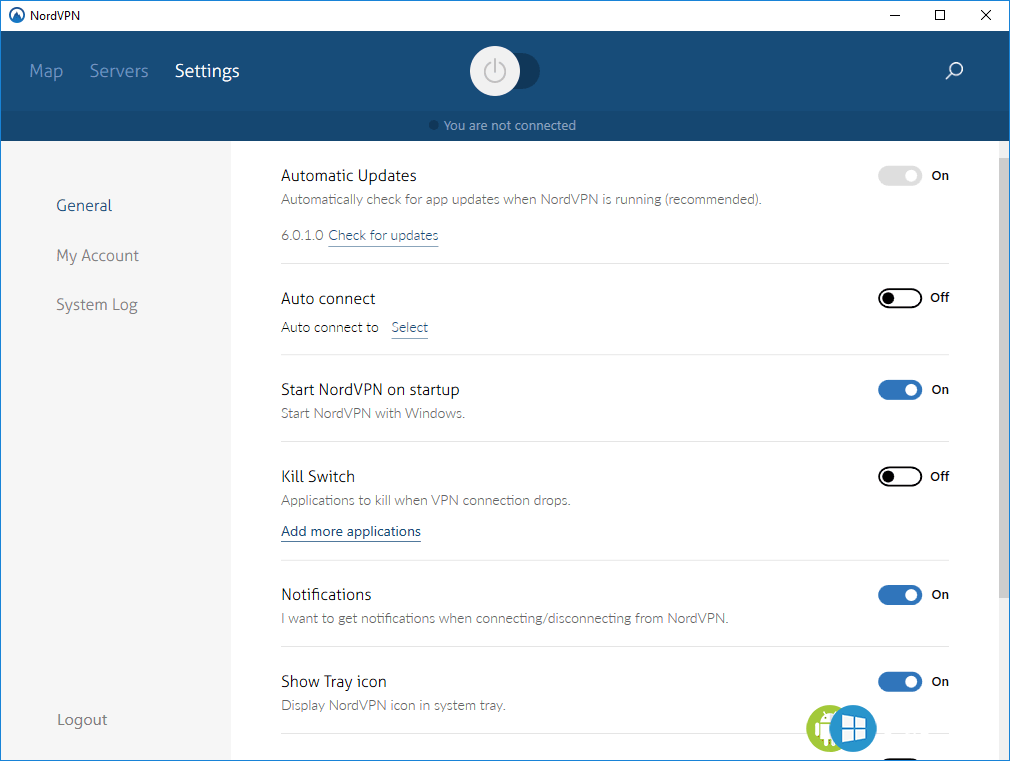The image size is (1010, 761).
Task: Click the Logout button
Action: (82, 720)
